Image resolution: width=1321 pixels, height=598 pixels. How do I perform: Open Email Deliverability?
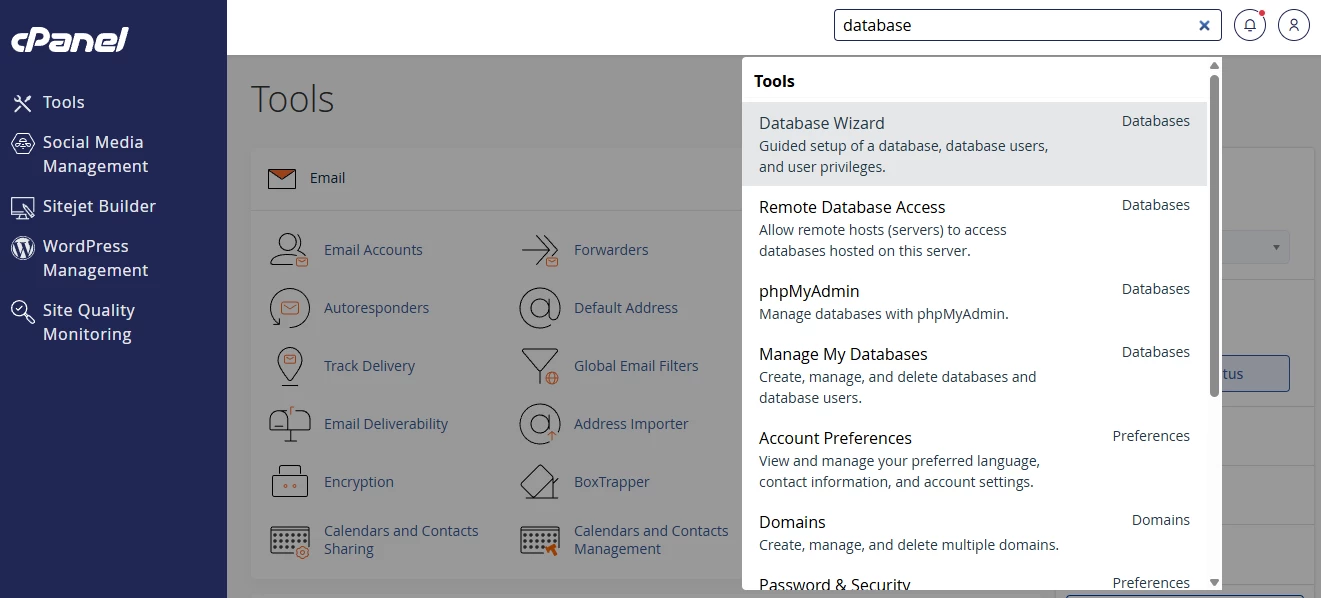tap(385, 423)
